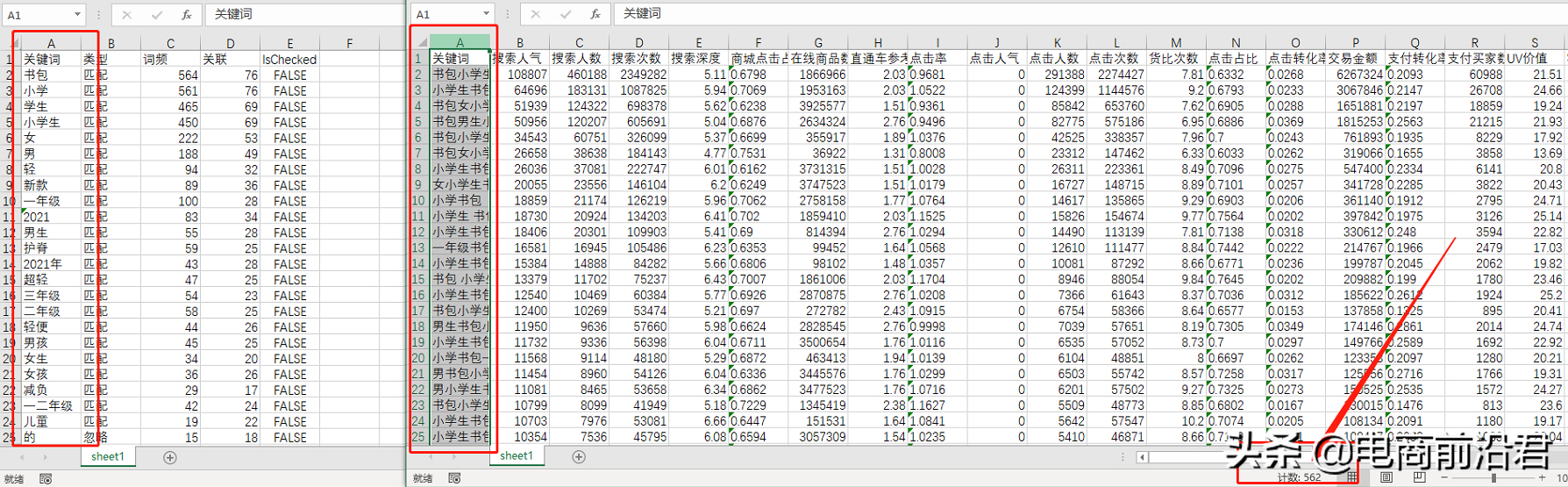Click Select All corner triangle in right window
Viewport: 1568px width, 487px height.
(423, 42)
